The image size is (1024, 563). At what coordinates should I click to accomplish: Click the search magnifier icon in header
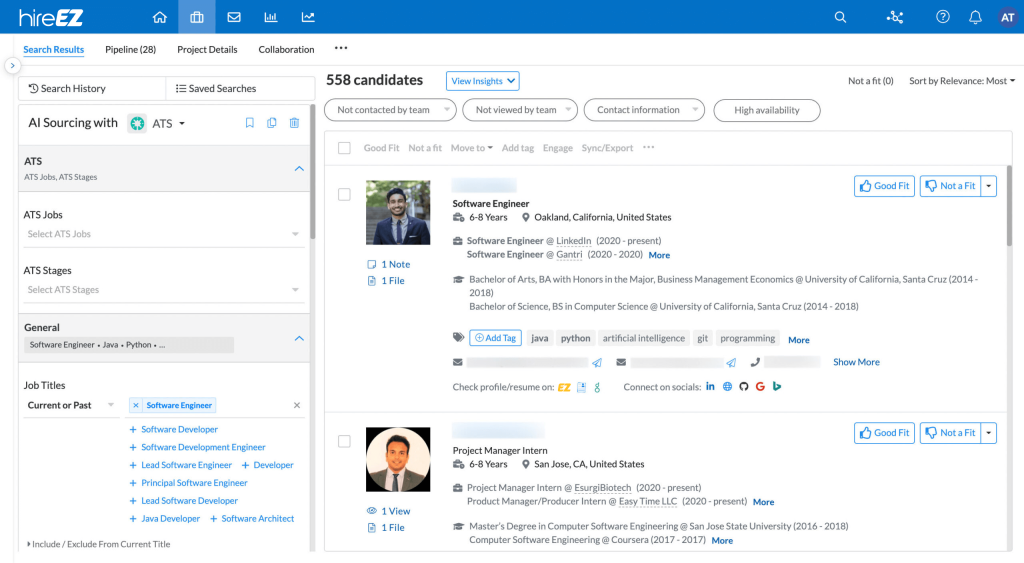840,17
